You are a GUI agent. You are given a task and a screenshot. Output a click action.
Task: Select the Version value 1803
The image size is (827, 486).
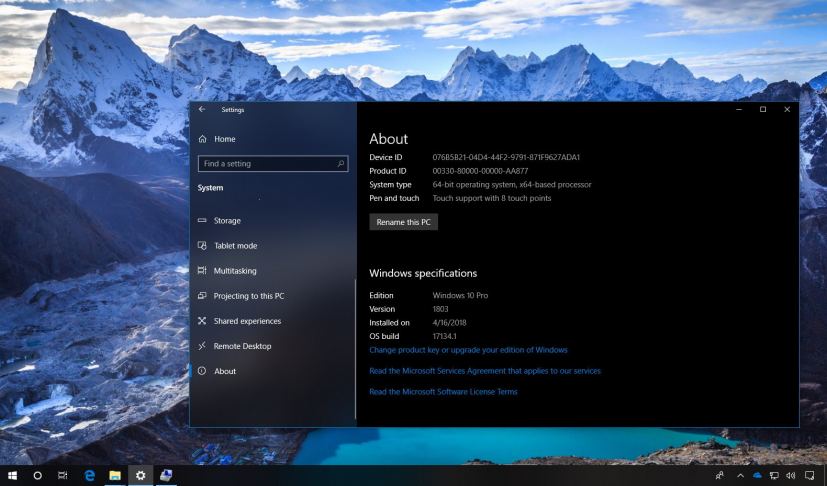point(440,309)
